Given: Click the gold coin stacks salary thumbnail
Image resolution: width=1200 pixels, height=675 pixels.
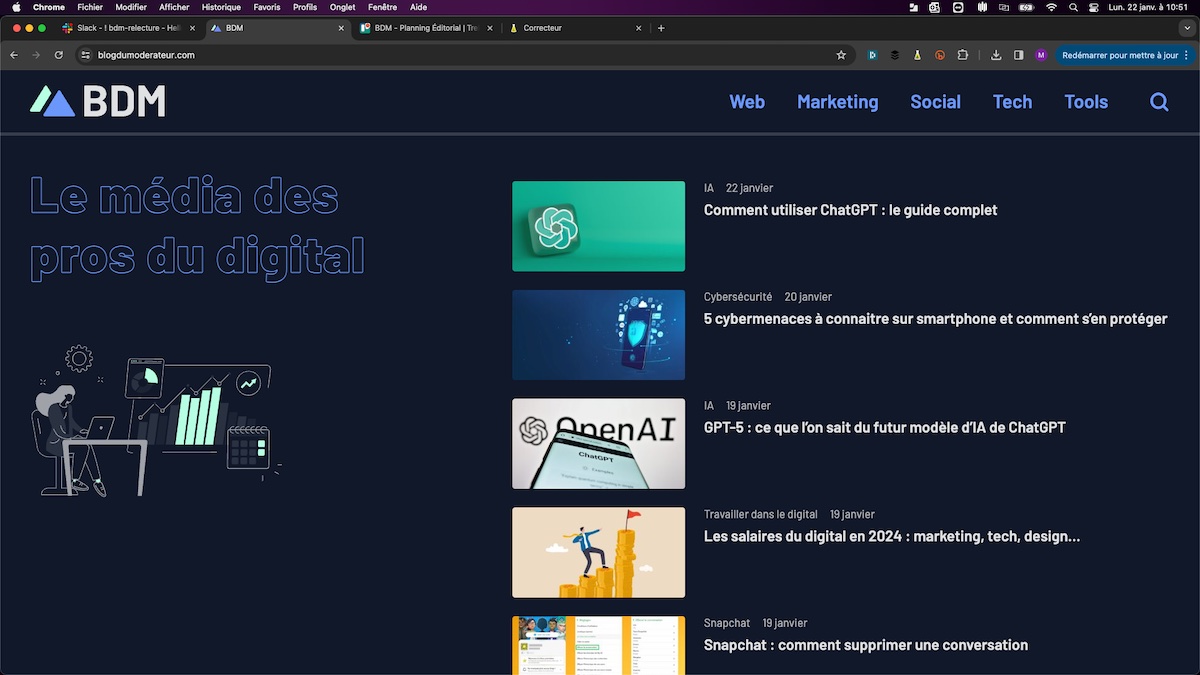Looking at the screenshot, I should pyautogui.click(x=599, y=553).
